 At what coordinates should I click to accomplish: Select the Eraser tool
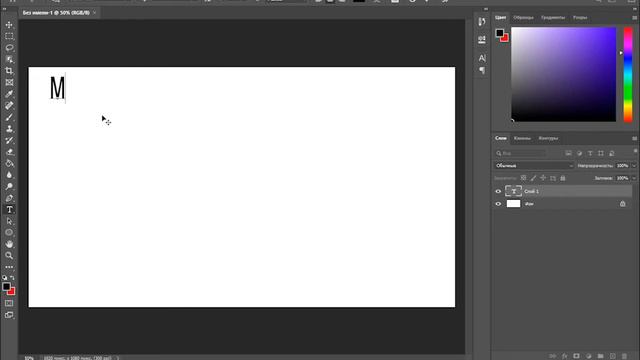[x=9, y=152]
